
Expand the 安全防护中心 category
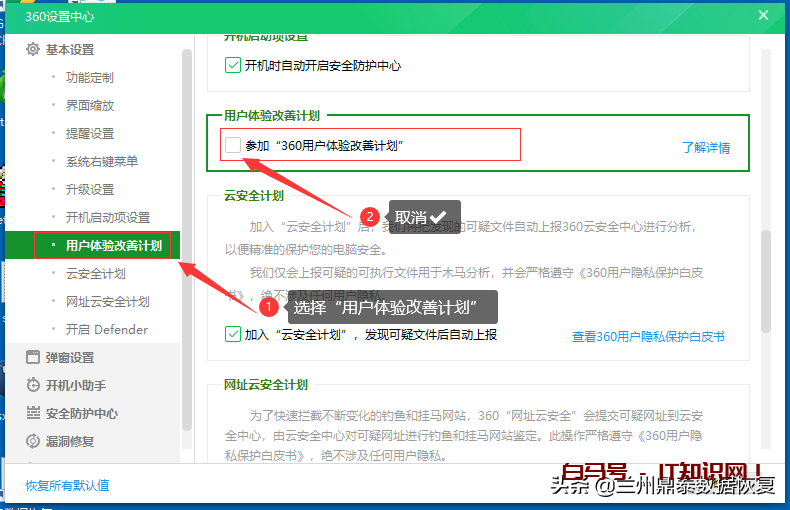click(x=82, y=413)
